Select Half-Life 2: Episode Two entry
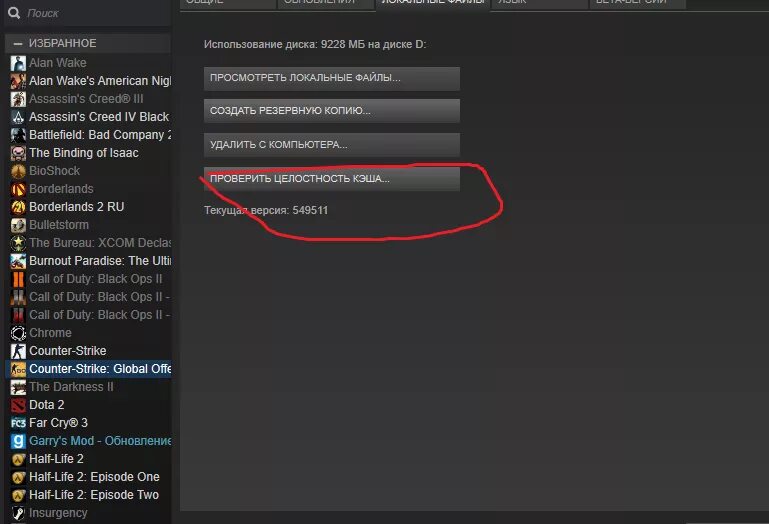The width and height of the screenshot is (769, 524). click(x=90, y=495)
